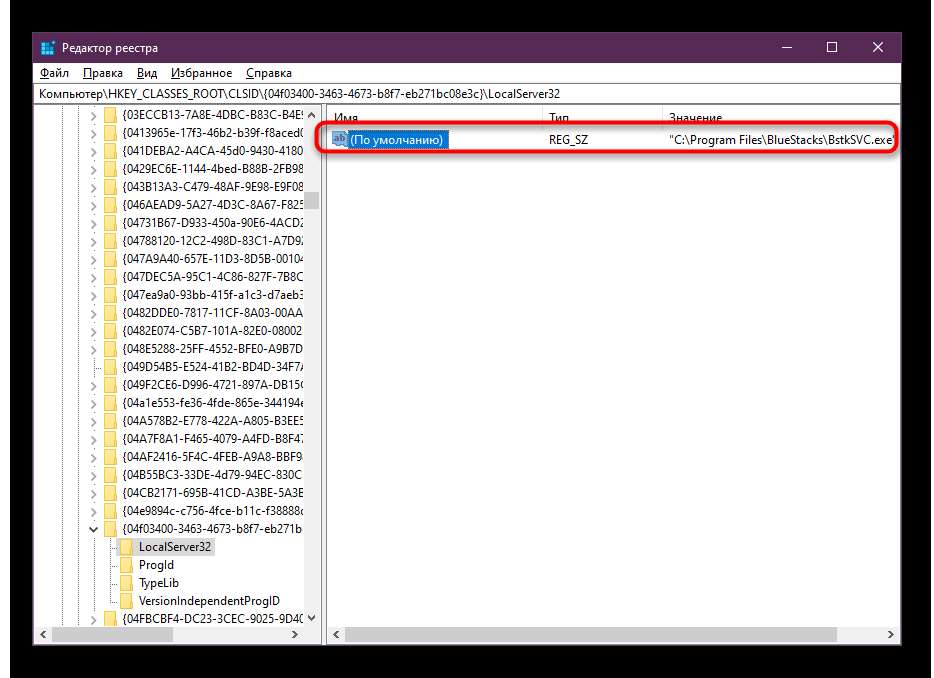Click tree pane scroll up arrow
934x678 pixels.
click(x=312, y=116)
